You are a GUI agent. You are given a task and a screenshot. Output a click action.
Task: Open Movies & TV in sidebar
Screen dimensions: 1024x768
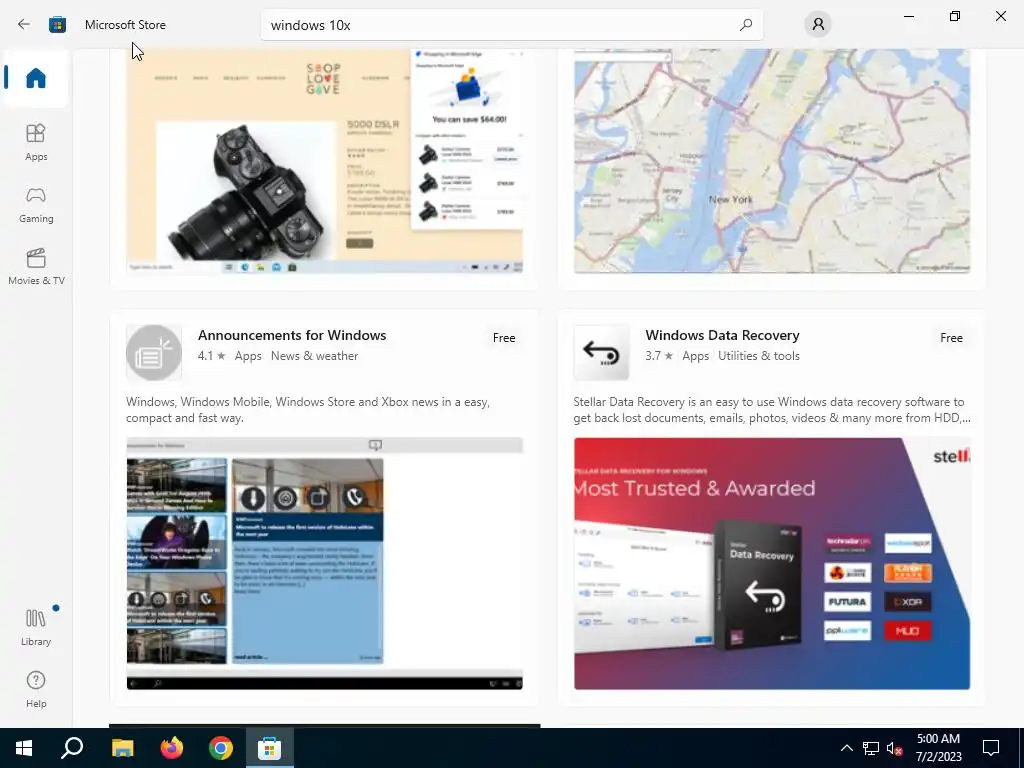click(36, 266)
